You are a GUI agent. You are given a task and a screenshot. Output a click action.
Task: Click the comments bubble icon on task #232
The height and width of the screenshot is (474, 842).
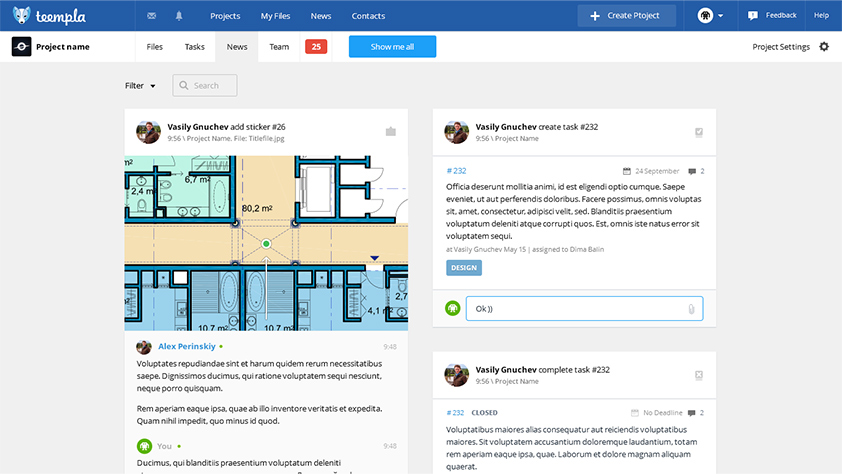pyautogui.click(x=692, y=171)
